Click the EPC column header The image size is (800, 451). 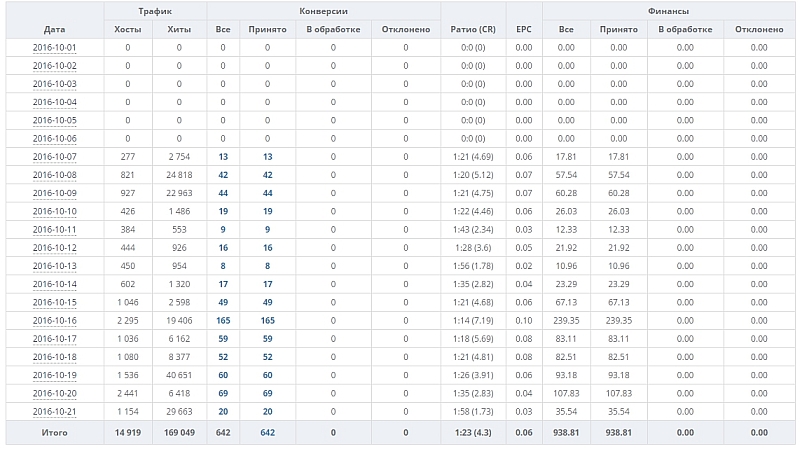[x=524, y=29]
